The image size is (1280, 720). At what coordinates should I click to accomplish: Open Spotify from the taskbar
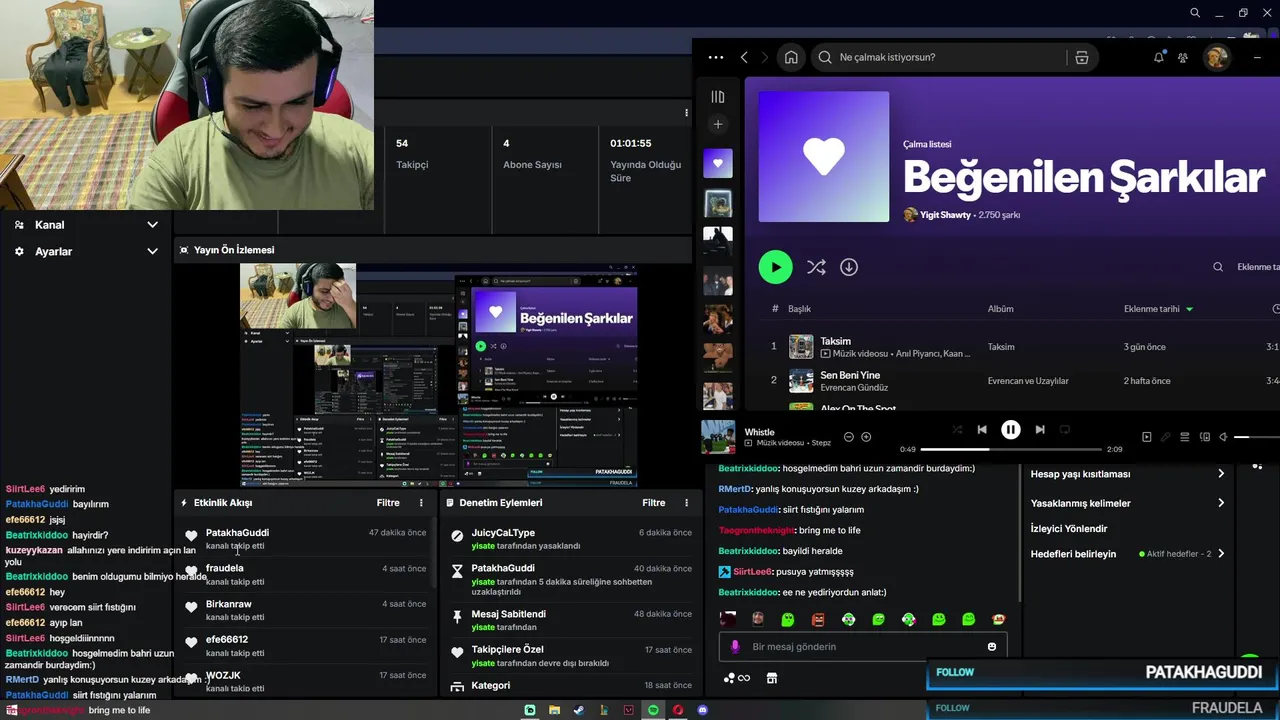click(x=654, y=710)
